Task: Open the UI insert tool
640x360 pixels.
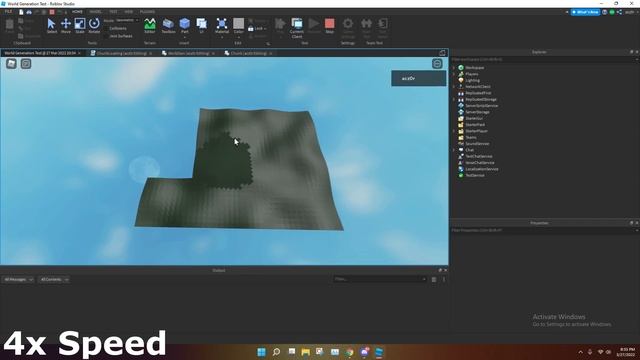Action: pyautogui.click(x=202, y=25)
